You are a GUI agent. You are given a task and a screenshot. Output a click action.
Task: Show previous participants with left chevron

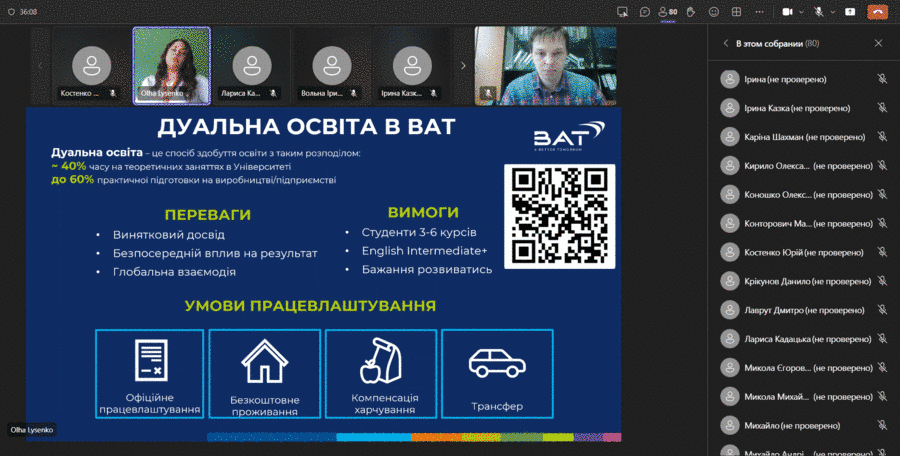click(x=40, y=65)
